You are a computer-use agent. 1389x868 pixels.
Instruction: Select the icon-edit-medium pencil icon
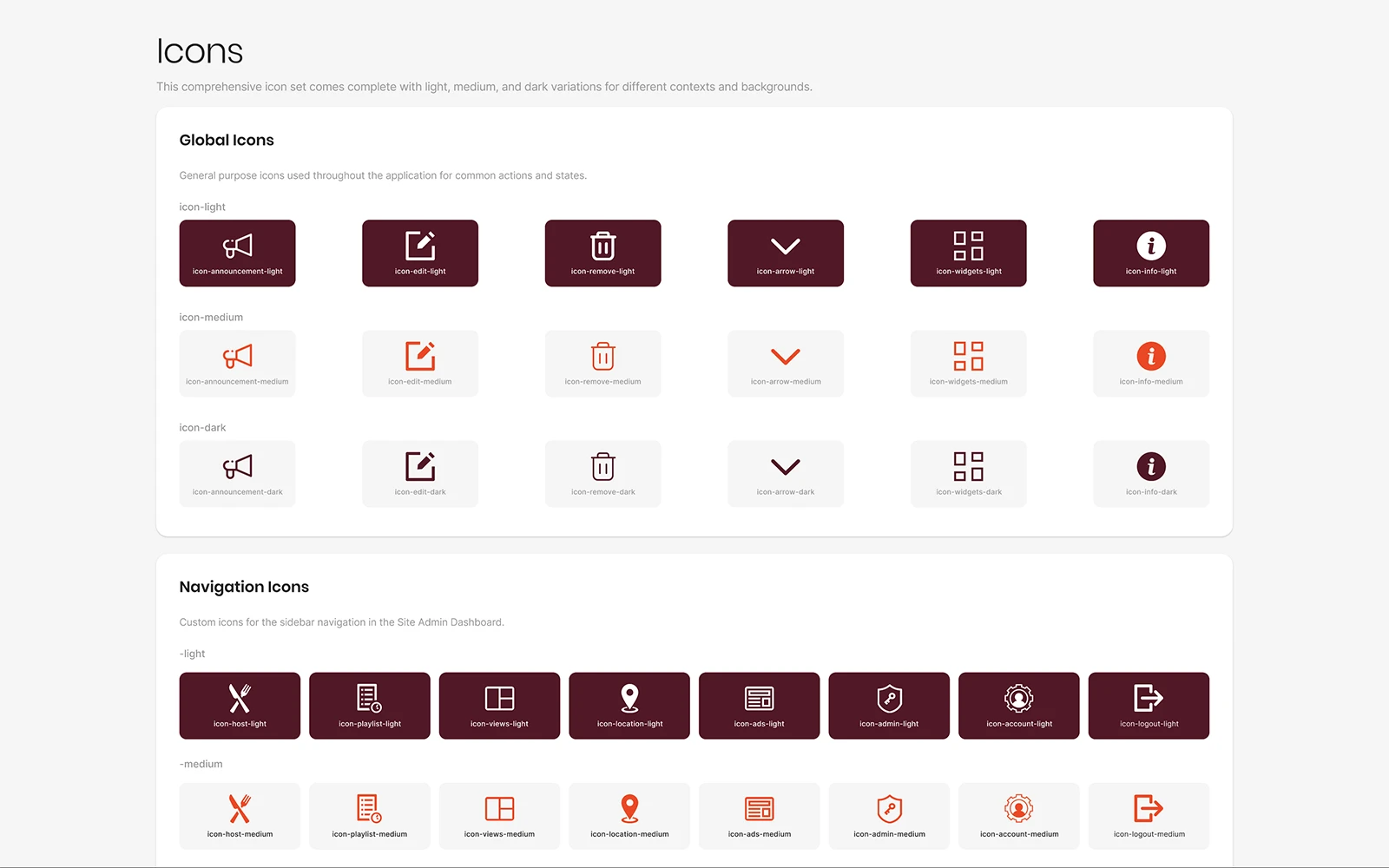click(420, 356)
